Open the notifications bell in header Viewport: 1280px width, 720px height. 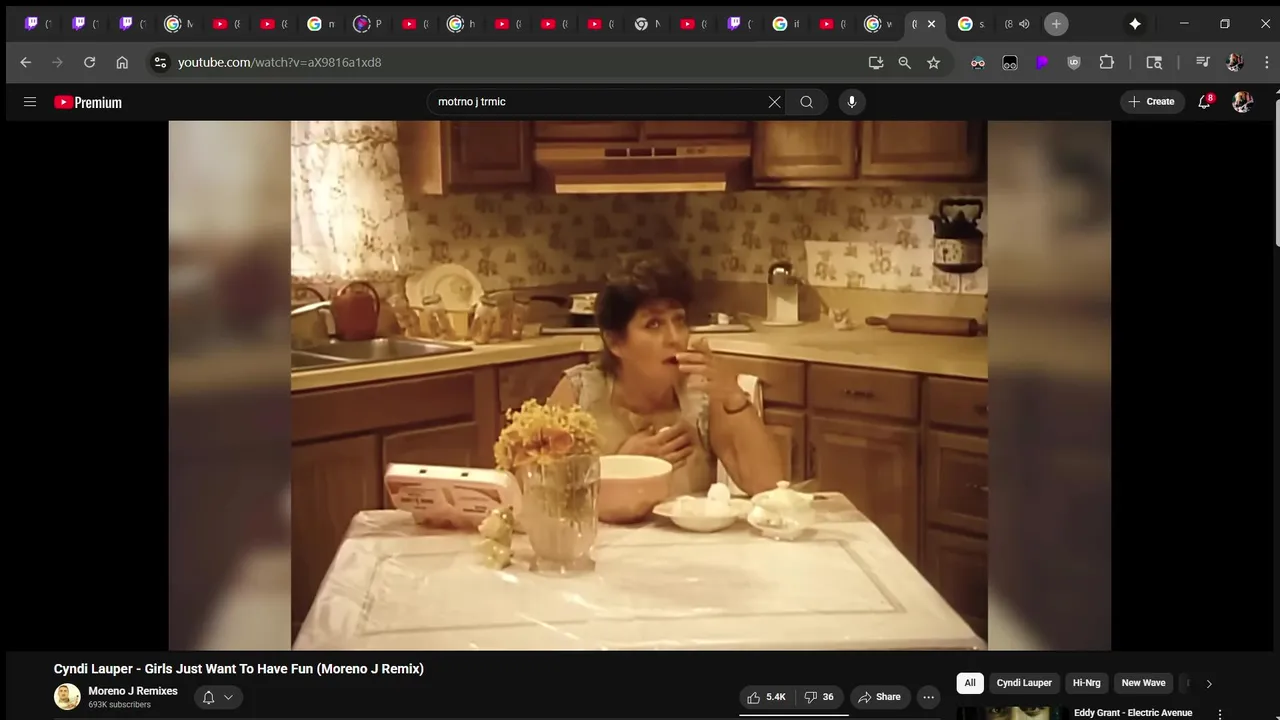1205,102
